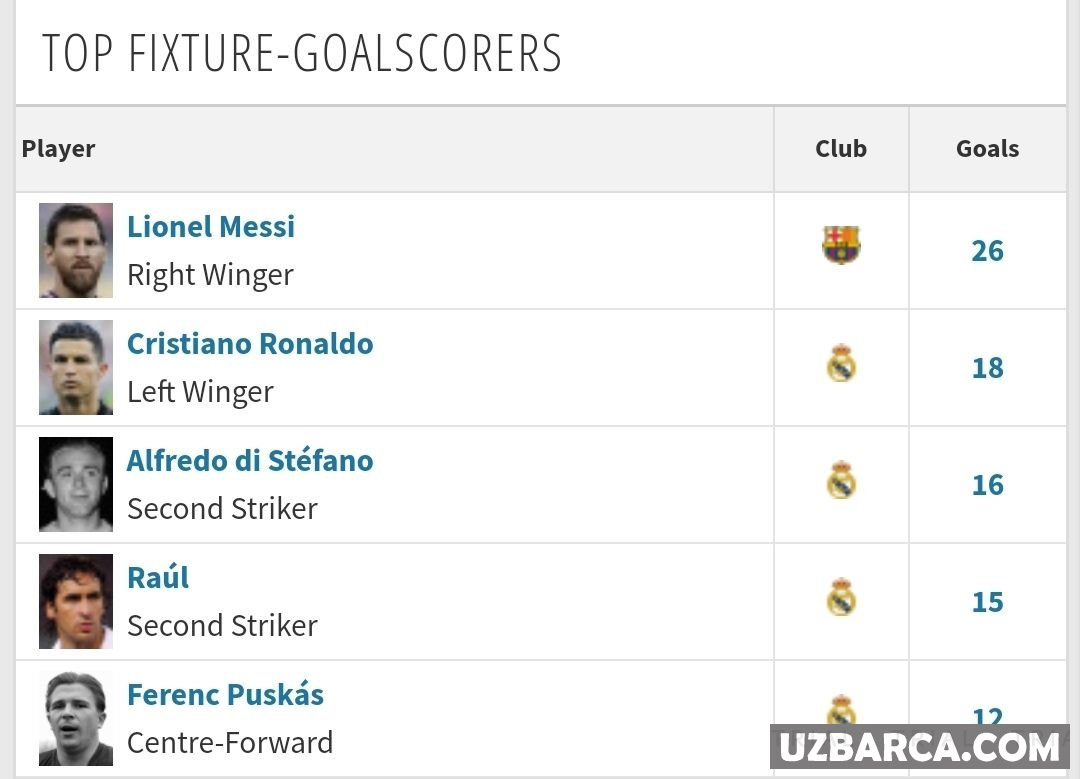Click Alfredo di Stéfano's black-and-white portrait

click(76, 485)
